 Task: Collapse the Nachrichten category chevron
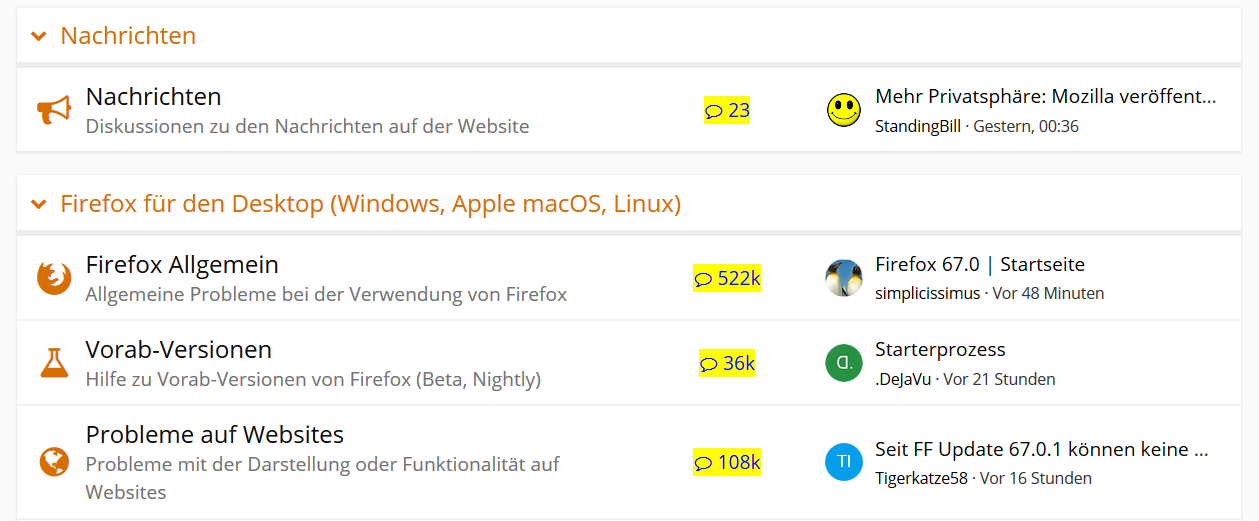tap(39, 37)
